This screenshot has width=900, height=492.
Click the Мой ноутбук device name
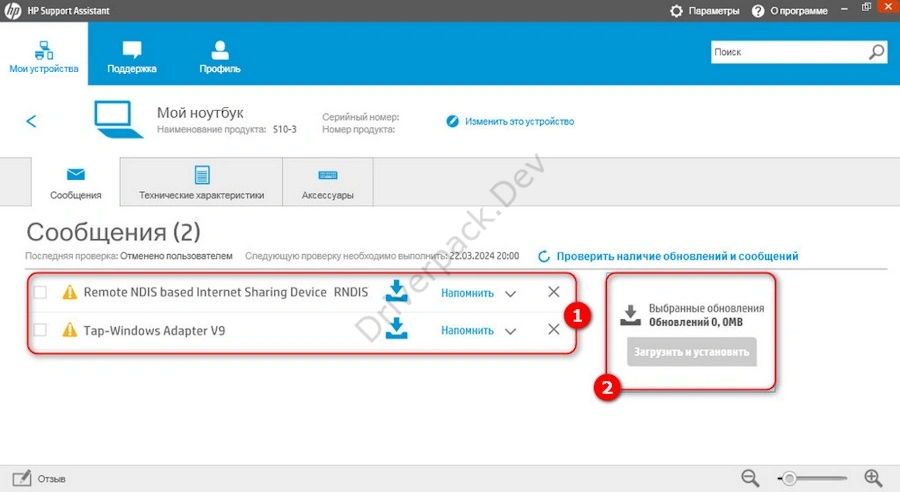[200, 113]
